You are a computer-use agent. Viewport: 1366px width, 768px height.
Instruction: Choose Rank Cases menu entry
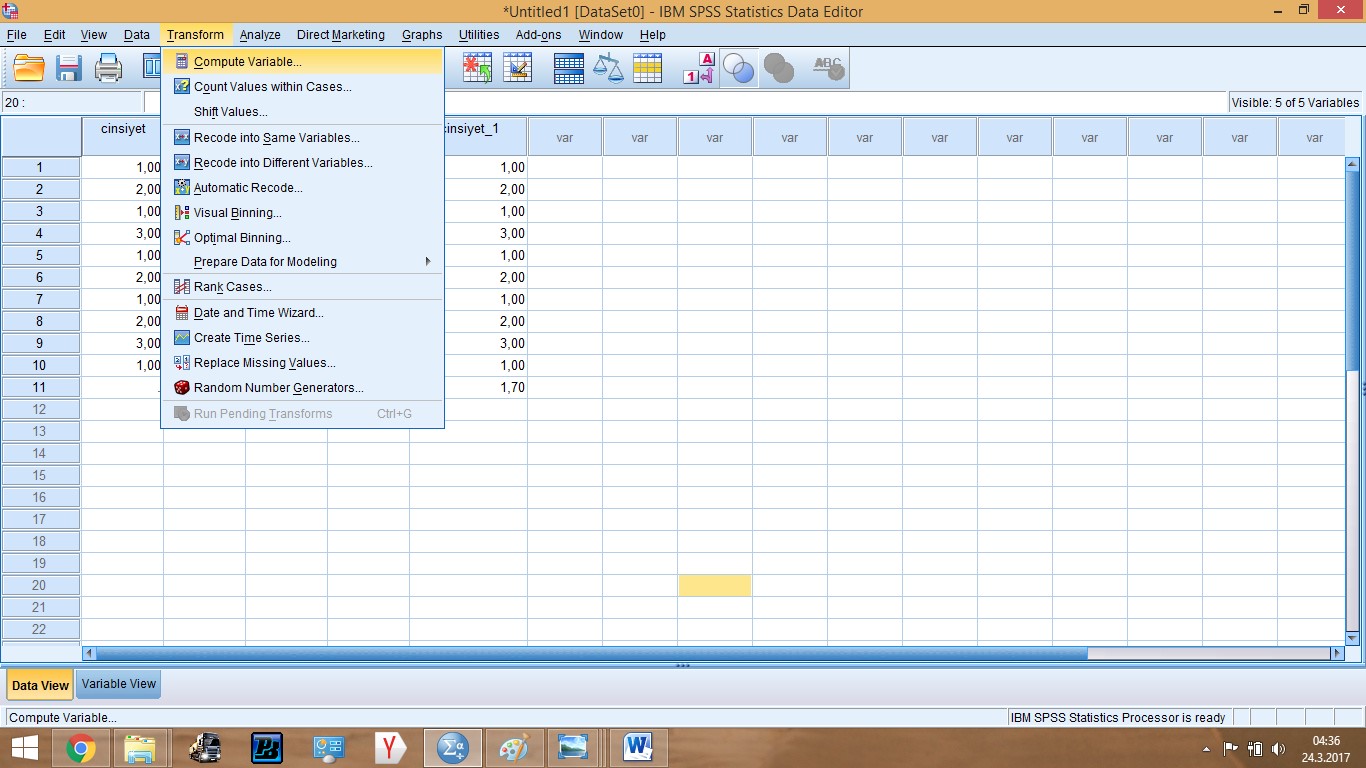[x=302, y=287]
